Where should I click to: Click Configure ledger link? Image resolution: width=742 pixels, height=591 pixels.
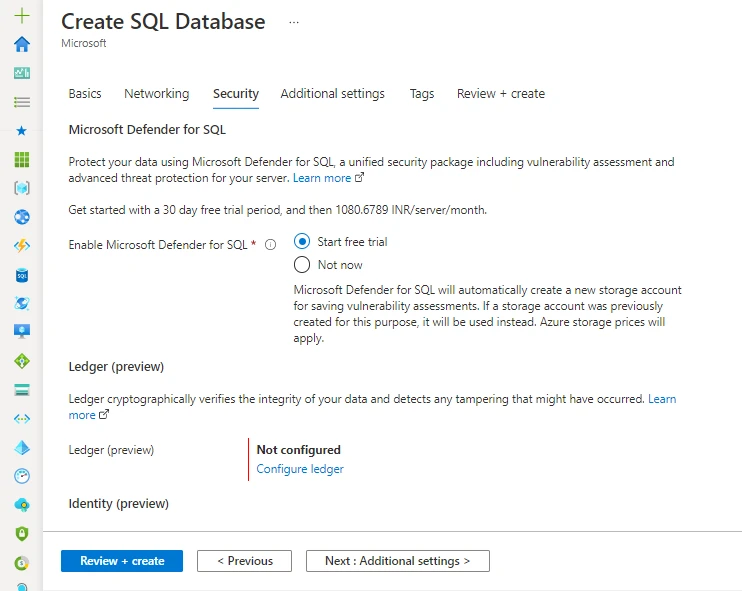click(300, 469)
